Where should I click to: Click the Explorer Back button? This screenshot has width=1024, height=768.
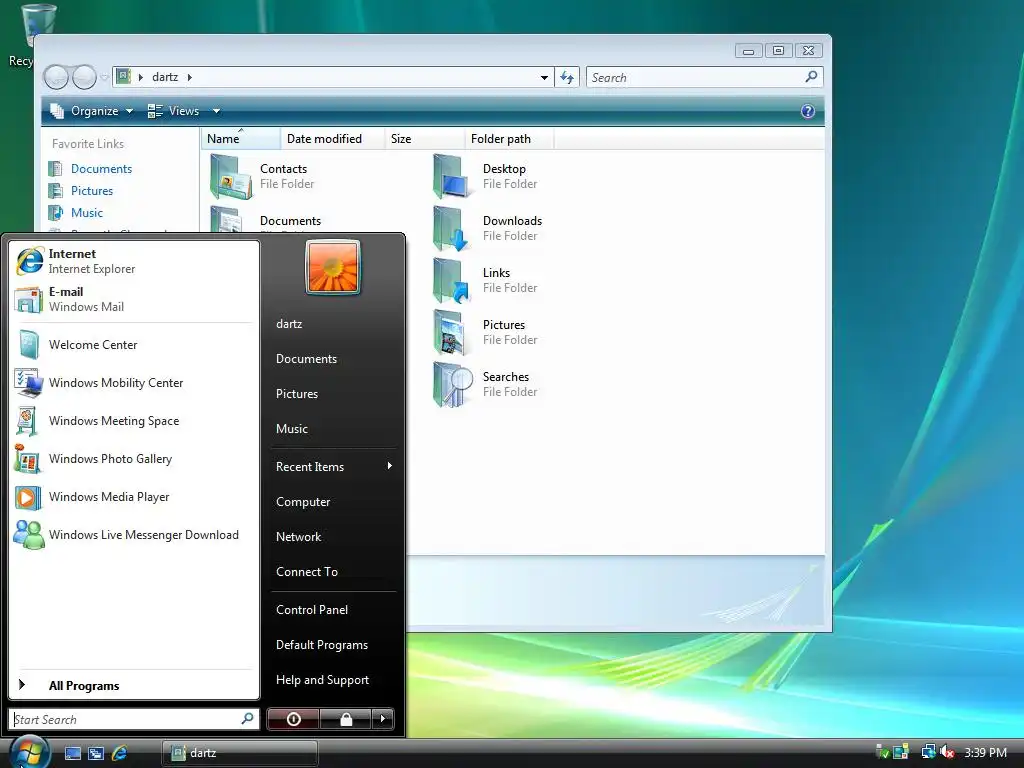pos(56,77)
